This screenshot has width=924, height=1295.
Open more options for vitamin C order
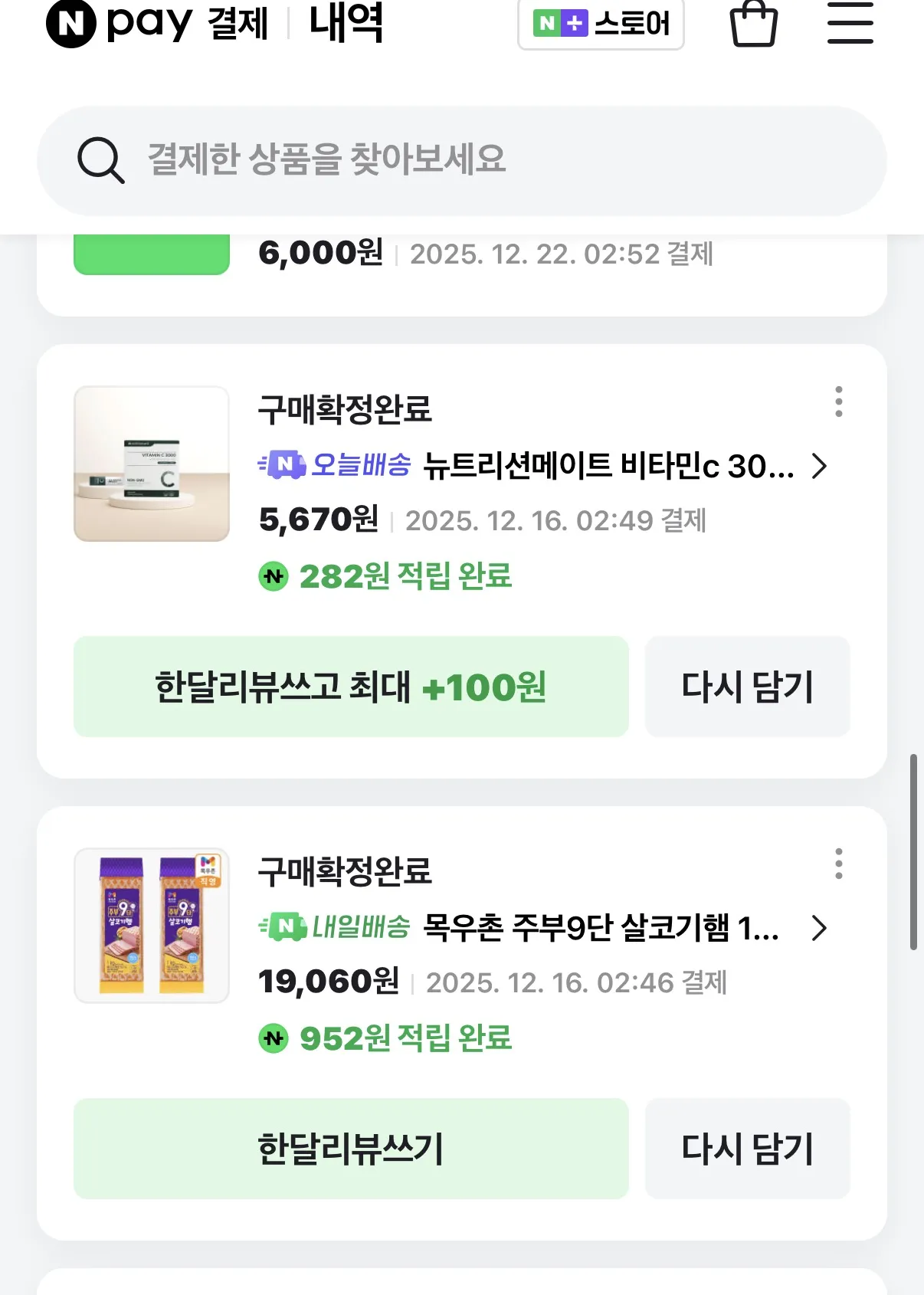[x=839, y=402]
